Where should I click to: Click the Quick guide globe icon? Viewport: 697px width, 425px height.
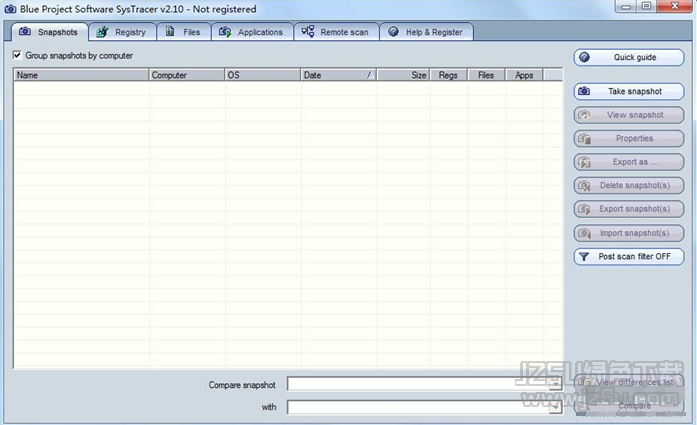pyautogui.click(x=585, y=57)
